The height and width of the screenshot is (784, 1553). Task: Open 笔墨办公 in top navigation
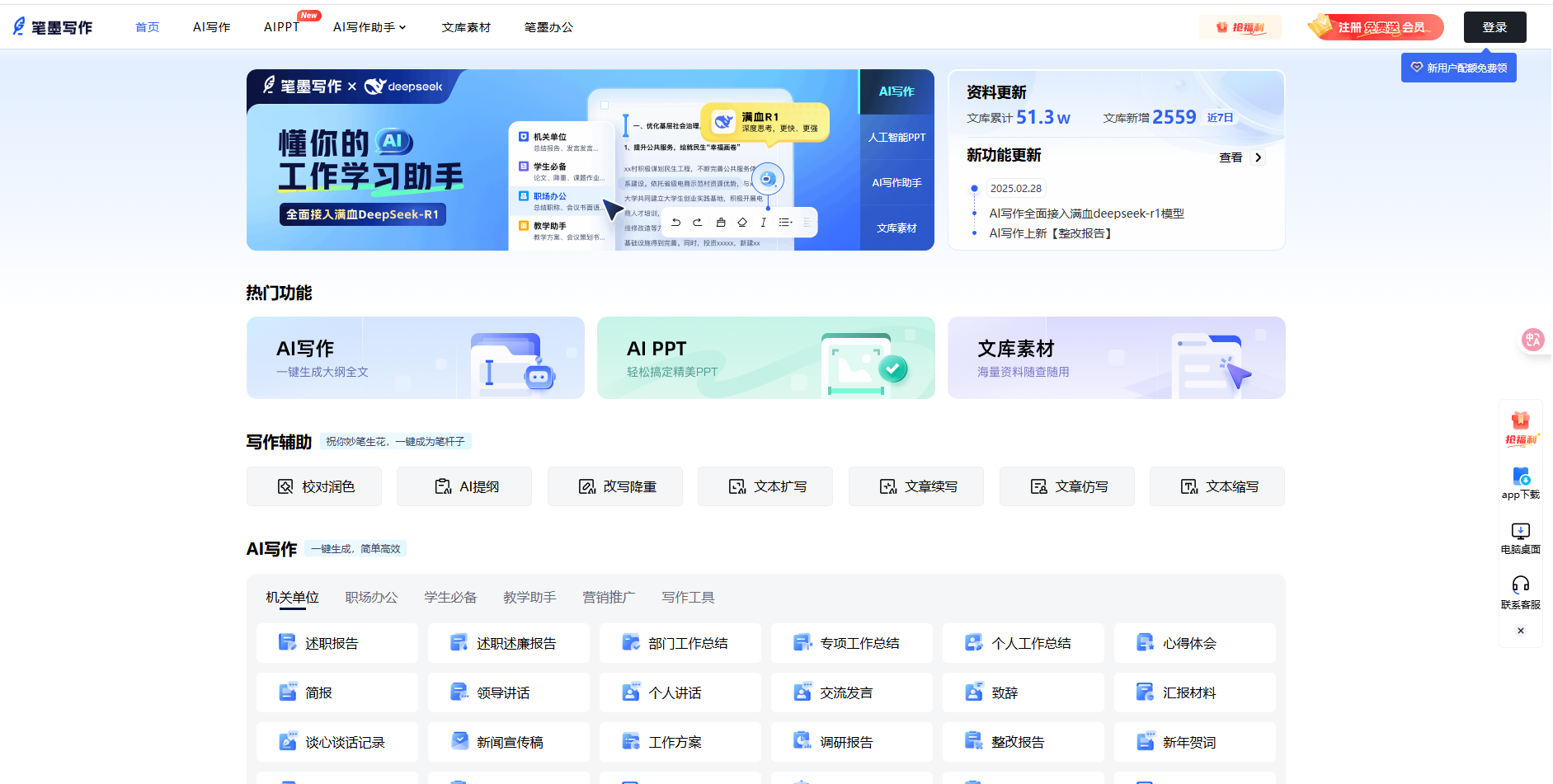(x=548, y=27)
